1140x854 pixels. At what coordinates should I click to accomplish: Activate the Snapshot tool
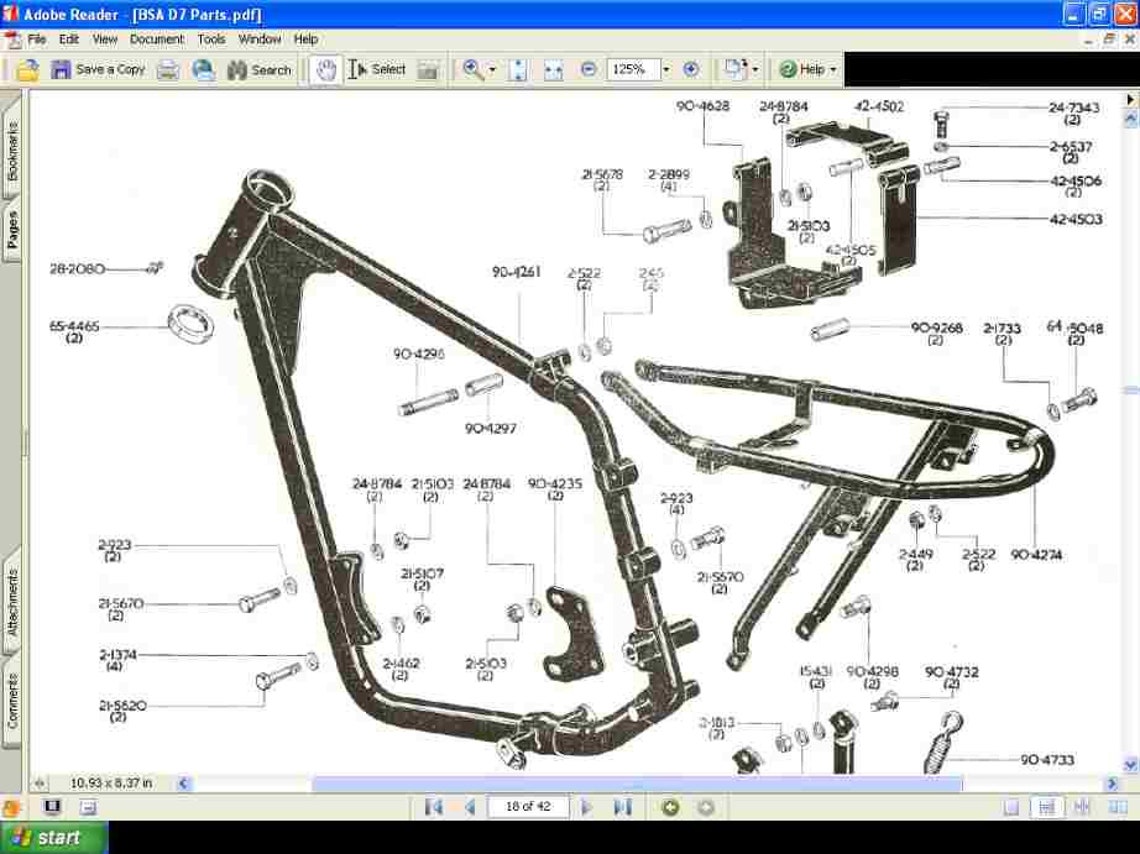pos(427,69)
